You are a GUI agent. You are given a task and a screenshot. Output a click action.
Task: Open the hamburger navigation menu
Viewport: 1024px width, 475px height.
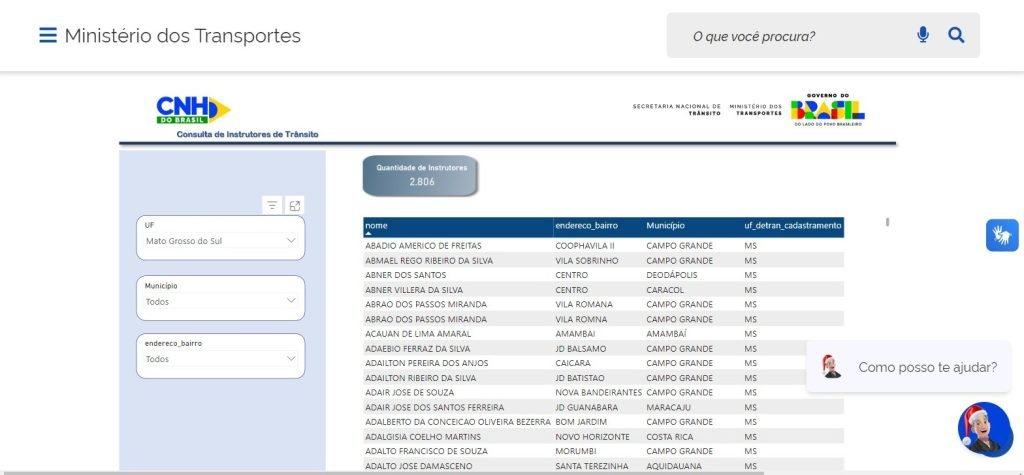coord(47,36)
